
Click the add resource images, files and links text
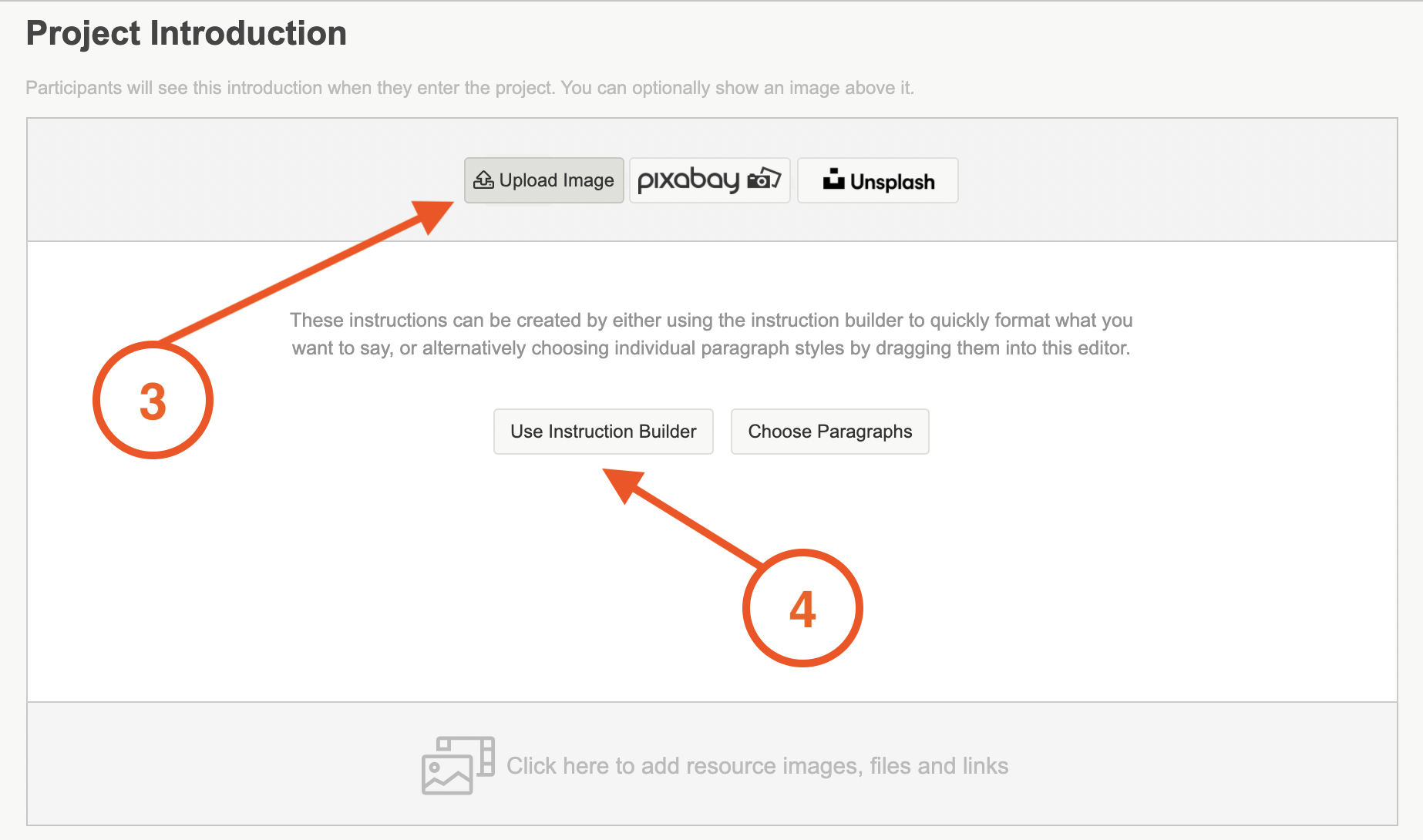(x=757, y=766)
